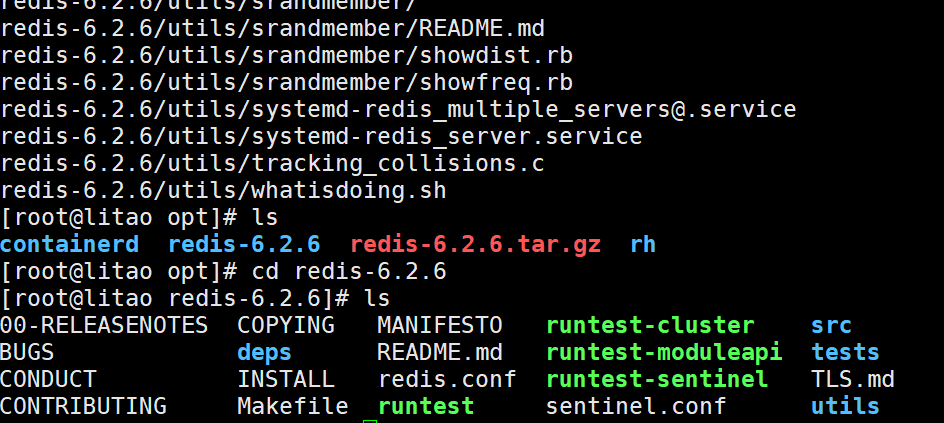Click the systemd-redis_server.service line

pyautogui.click(x=321, y=137)
